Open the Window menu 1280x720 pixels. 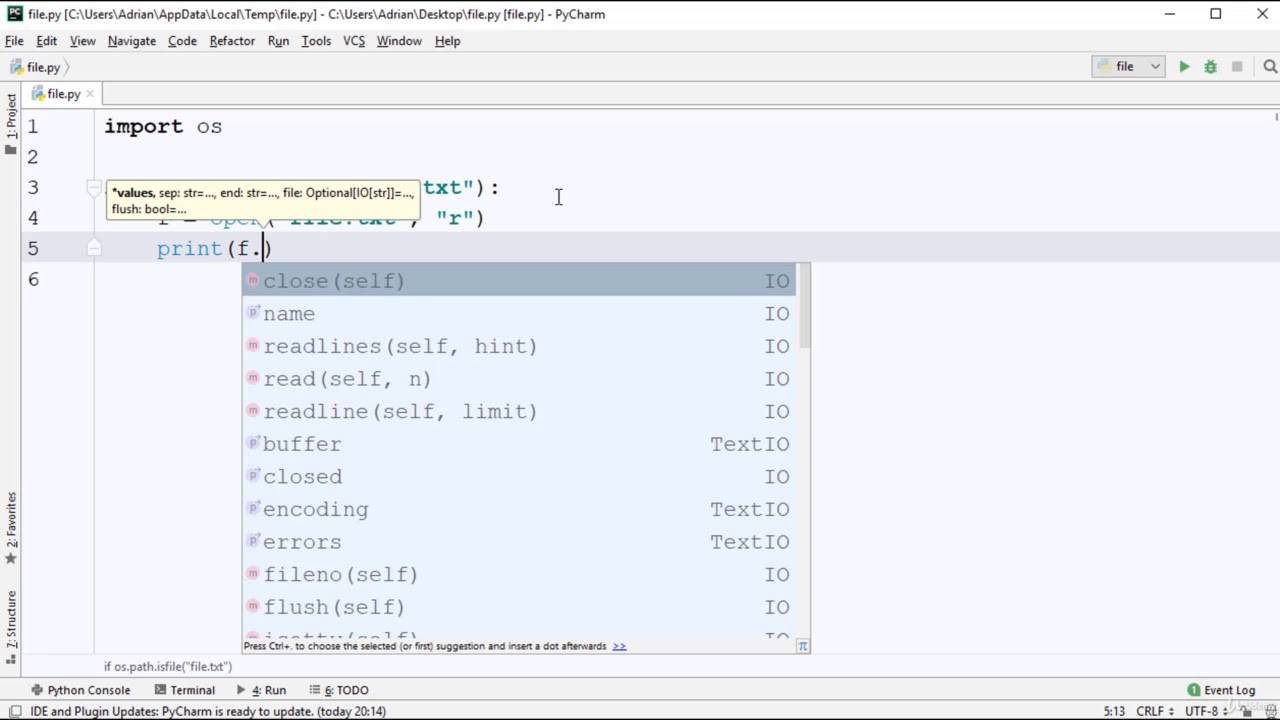(x=399, y=41)
